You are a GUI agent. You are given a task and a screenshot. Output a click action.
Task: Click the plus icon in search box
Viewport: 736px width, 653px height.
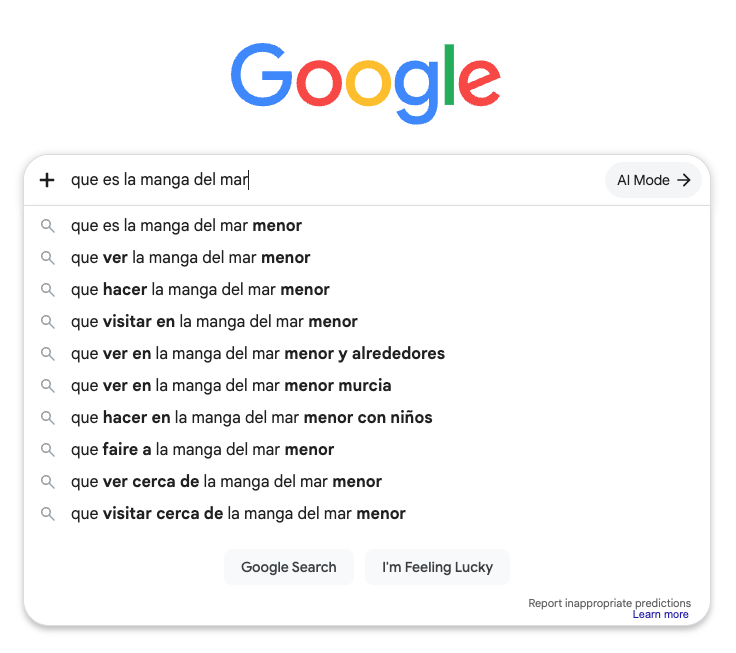click(47, 180)
